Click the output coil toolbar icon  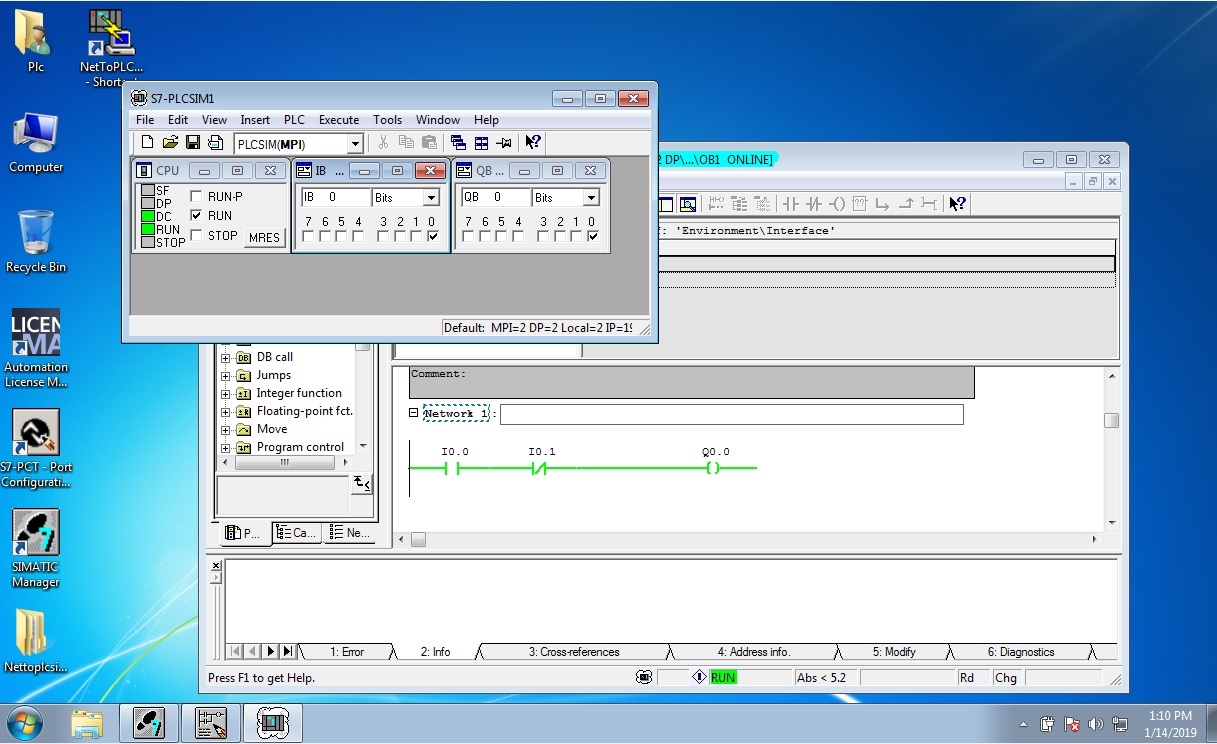coord(837,204)
